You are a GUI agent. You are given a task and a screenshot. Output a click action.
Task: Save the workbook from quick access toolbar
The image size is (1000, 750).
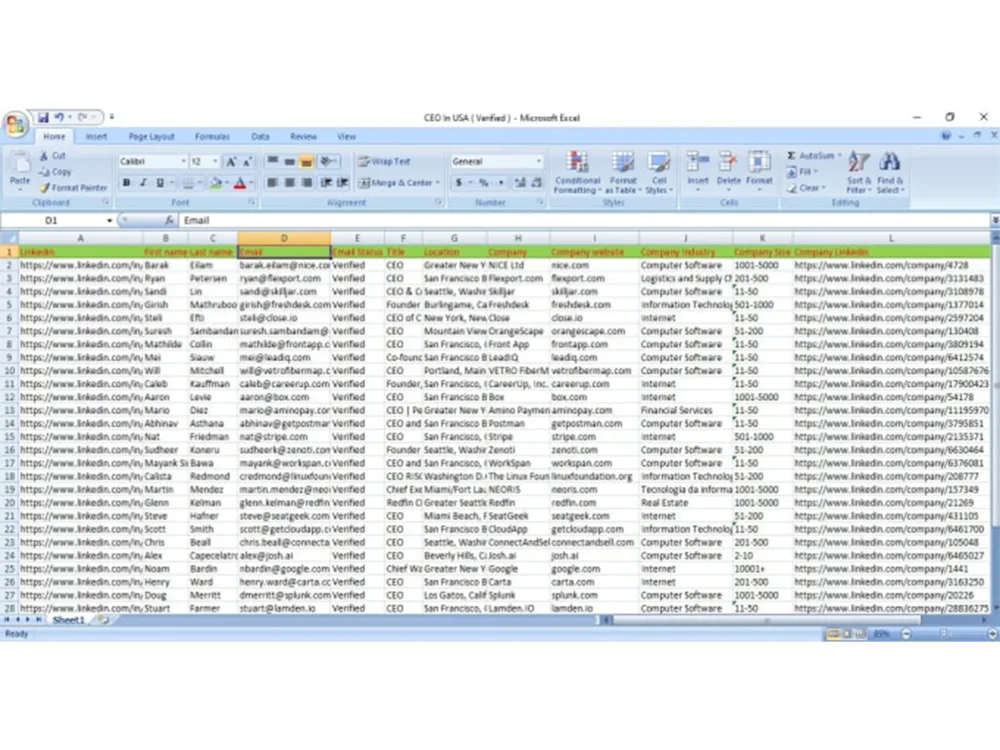(43, 117)
